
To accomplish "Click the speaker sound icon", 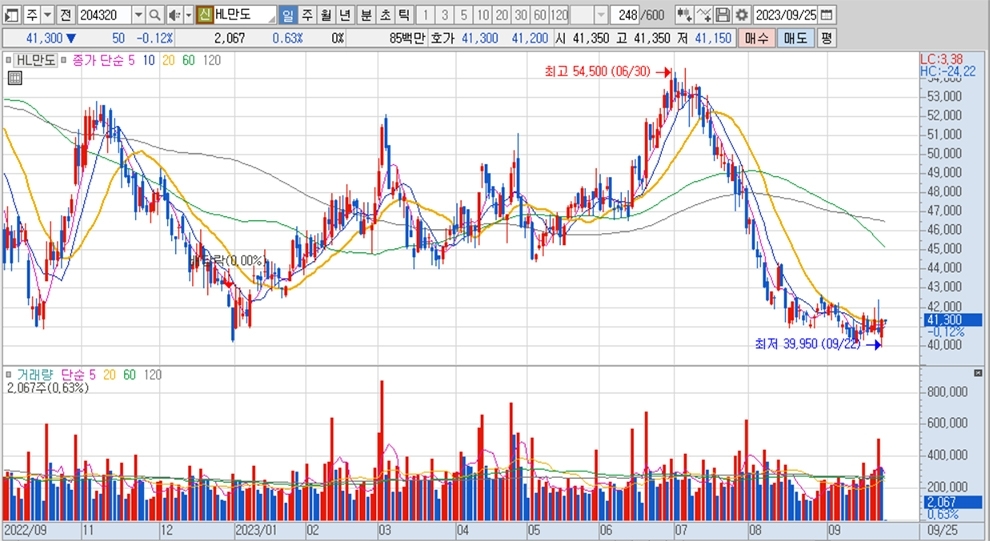I will point(173,16).
